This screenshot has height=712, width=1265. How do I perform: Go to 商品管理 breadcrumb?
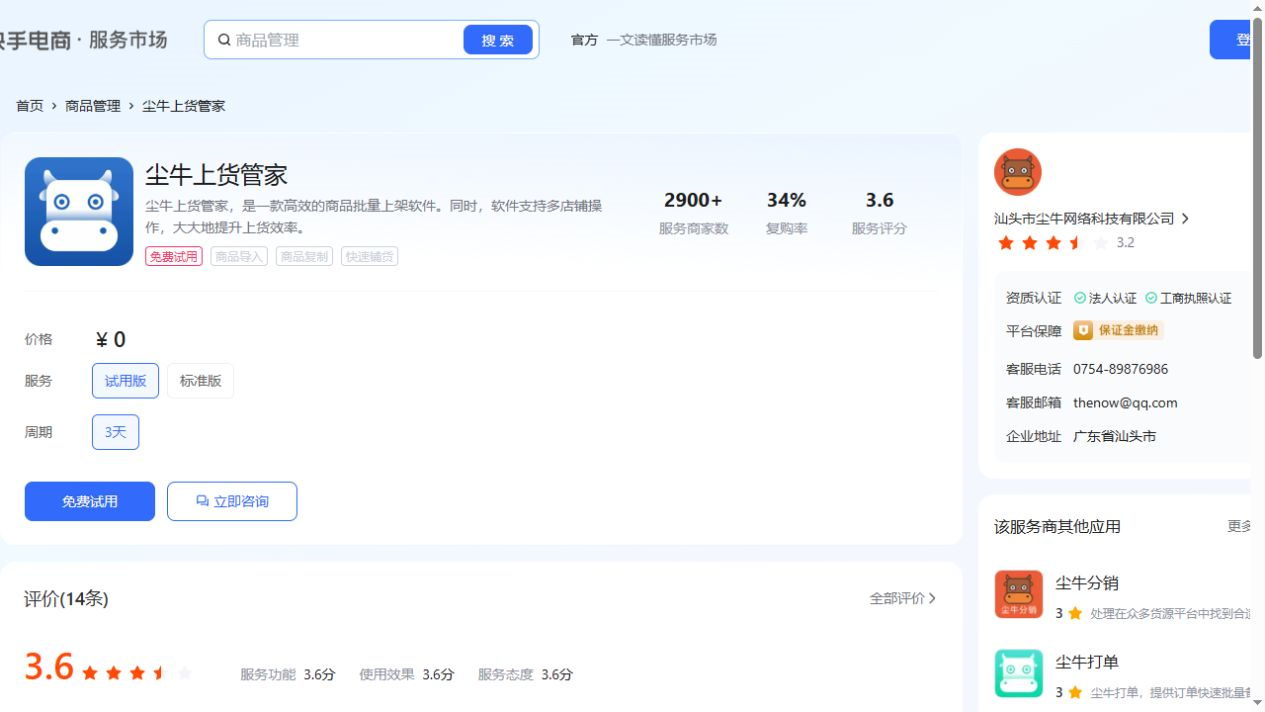pos(93,106)
